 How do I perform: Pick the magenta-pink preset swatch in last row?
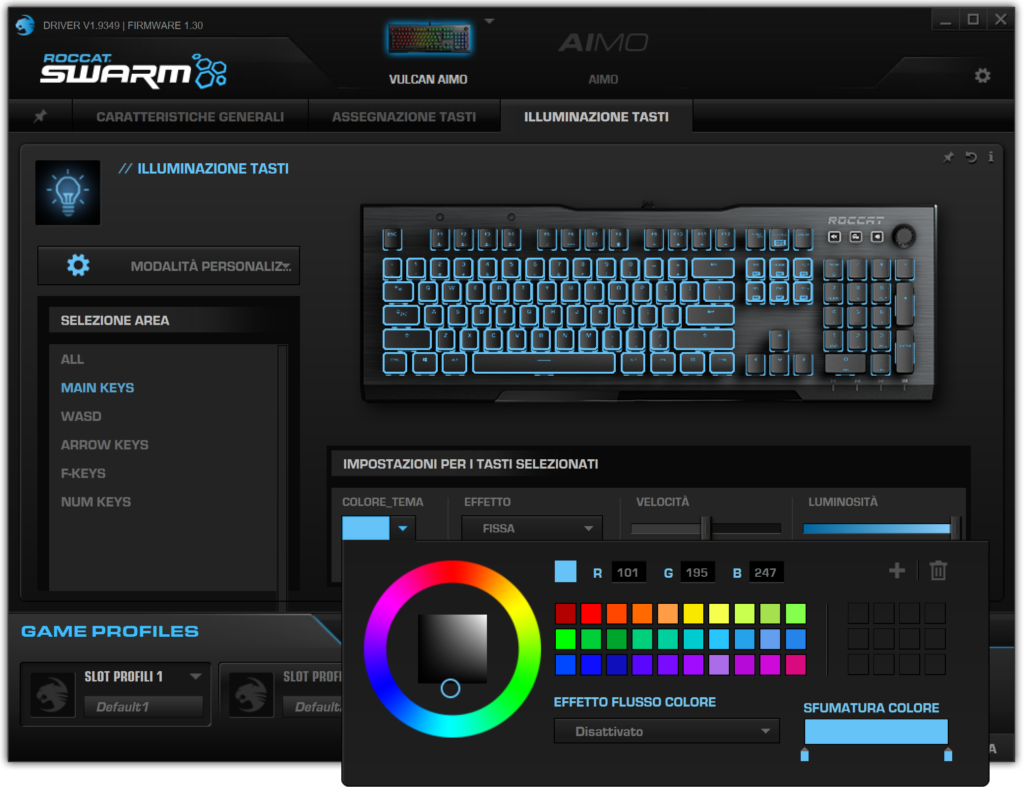[x=795, y=664]
